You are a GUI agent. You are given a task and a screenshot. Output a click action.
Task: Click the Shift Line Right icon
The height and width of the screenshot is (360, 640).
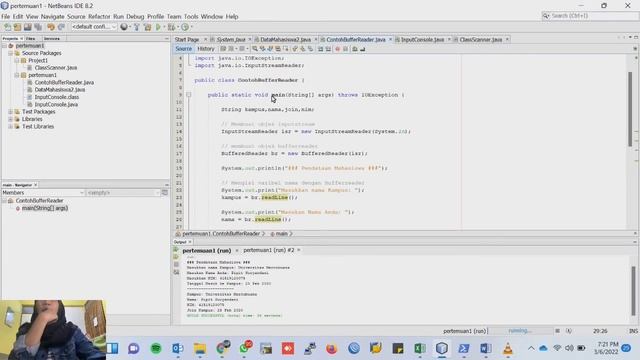328,49
